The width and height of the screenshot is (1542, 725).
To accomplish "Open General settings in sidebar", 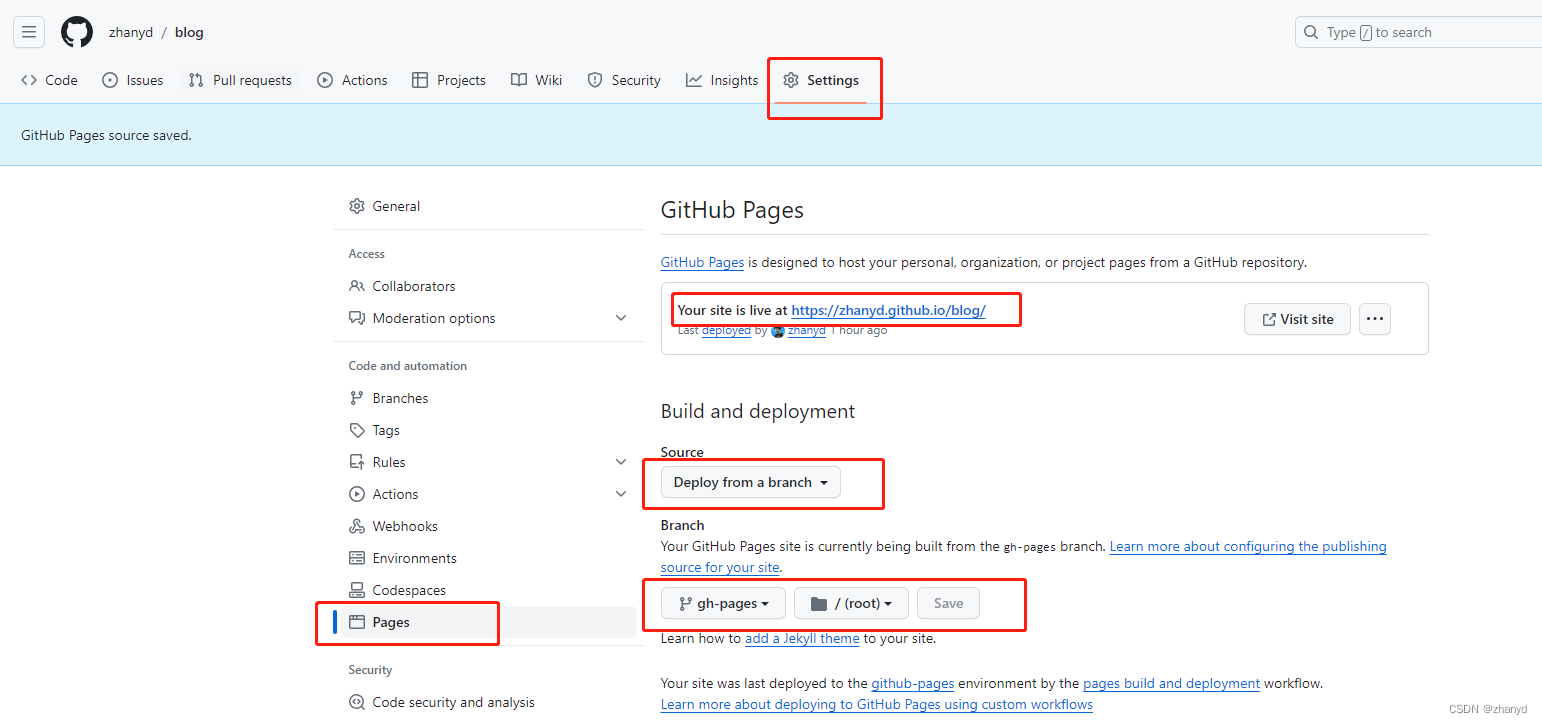I will tap(488, 206).
